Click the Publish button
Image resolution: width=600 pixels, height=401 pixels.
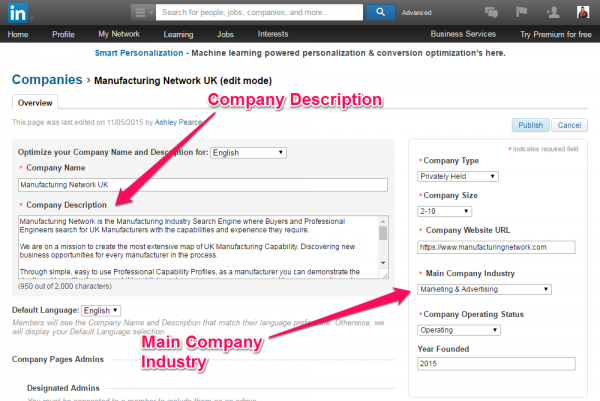click(x=530, y=125)
